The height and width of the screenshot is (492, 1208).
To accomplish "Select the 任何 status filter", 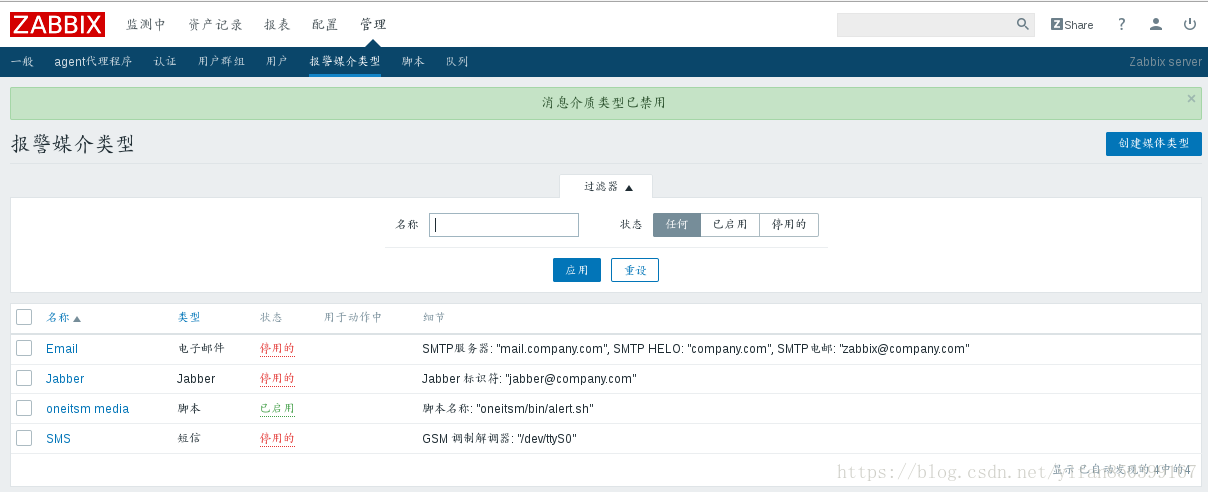I will [x=677, y=225].
